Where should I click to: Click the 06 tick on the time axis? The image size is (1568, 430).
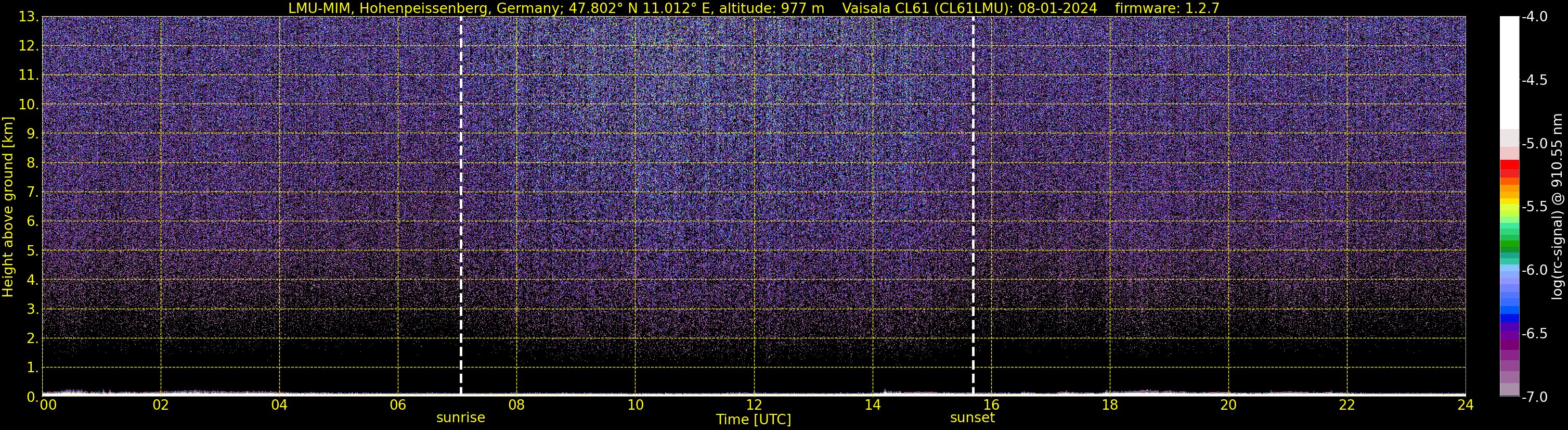(397, 405)
